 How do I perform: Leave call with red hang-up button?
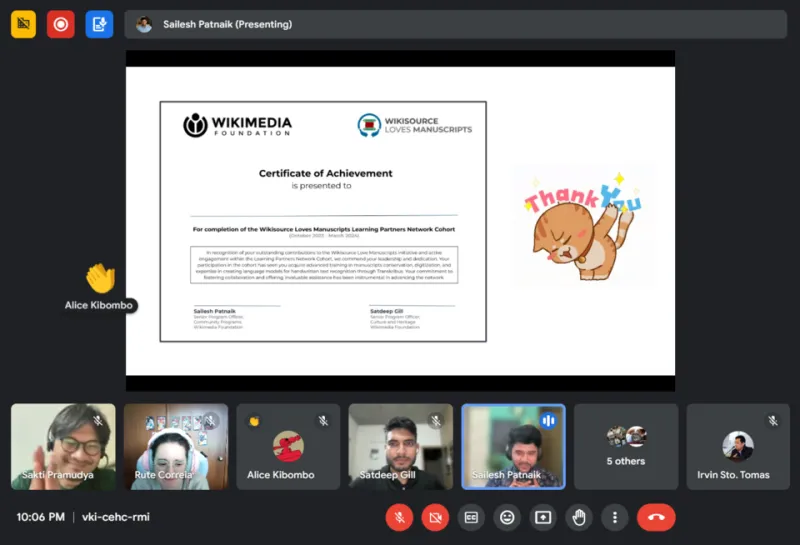[x=656, y=517]
